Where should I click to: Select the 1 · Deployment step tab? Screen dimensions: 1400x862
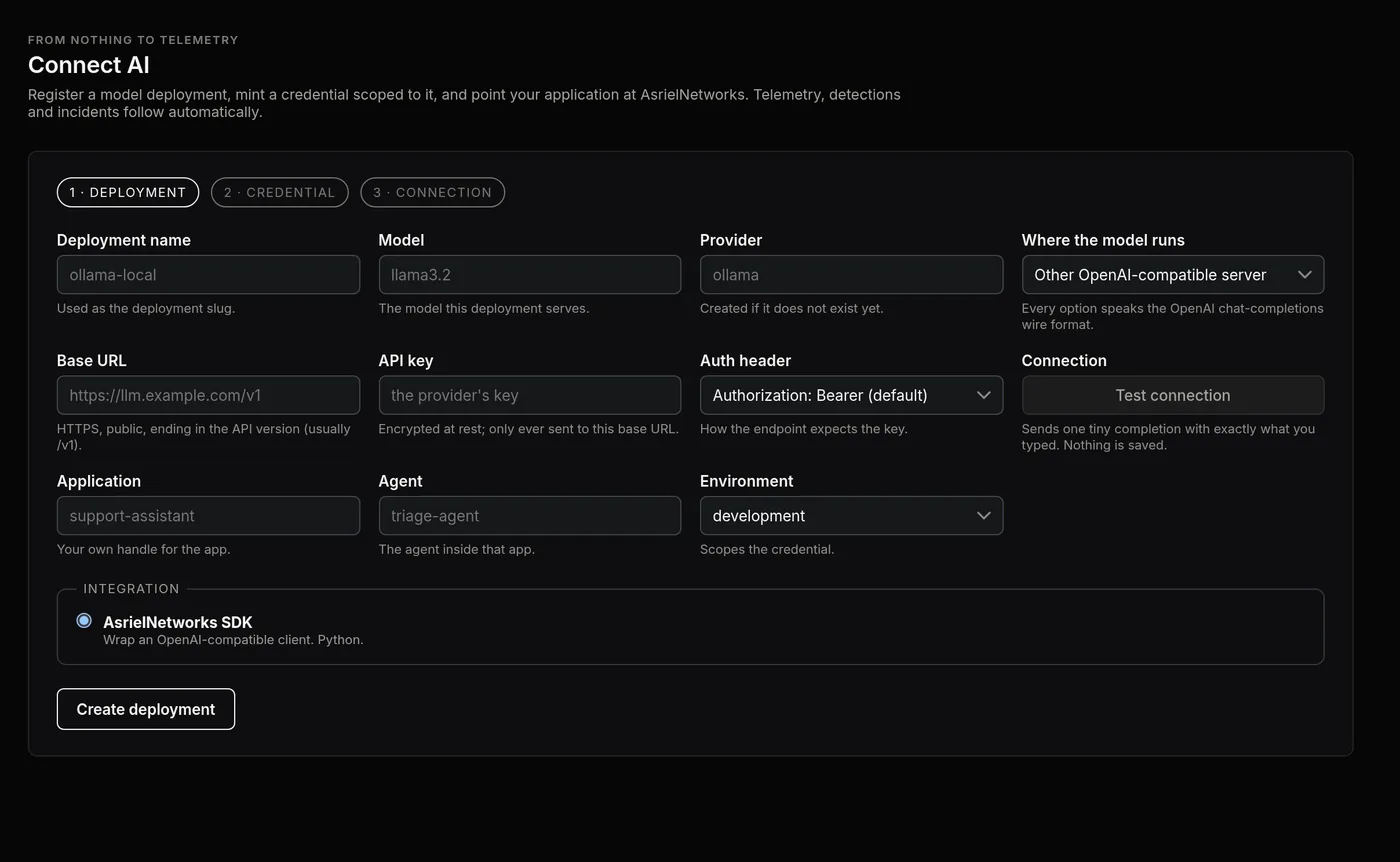[128, 192]
